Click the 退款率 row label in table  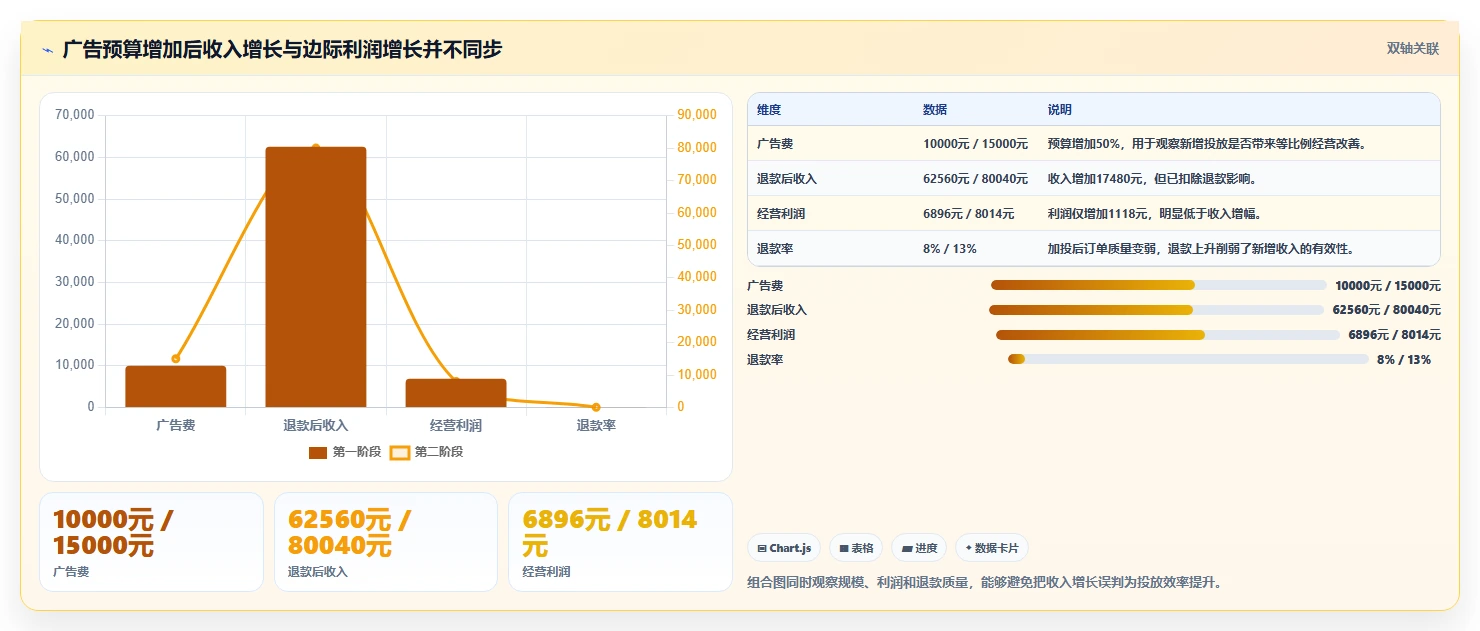pos(775,249)
